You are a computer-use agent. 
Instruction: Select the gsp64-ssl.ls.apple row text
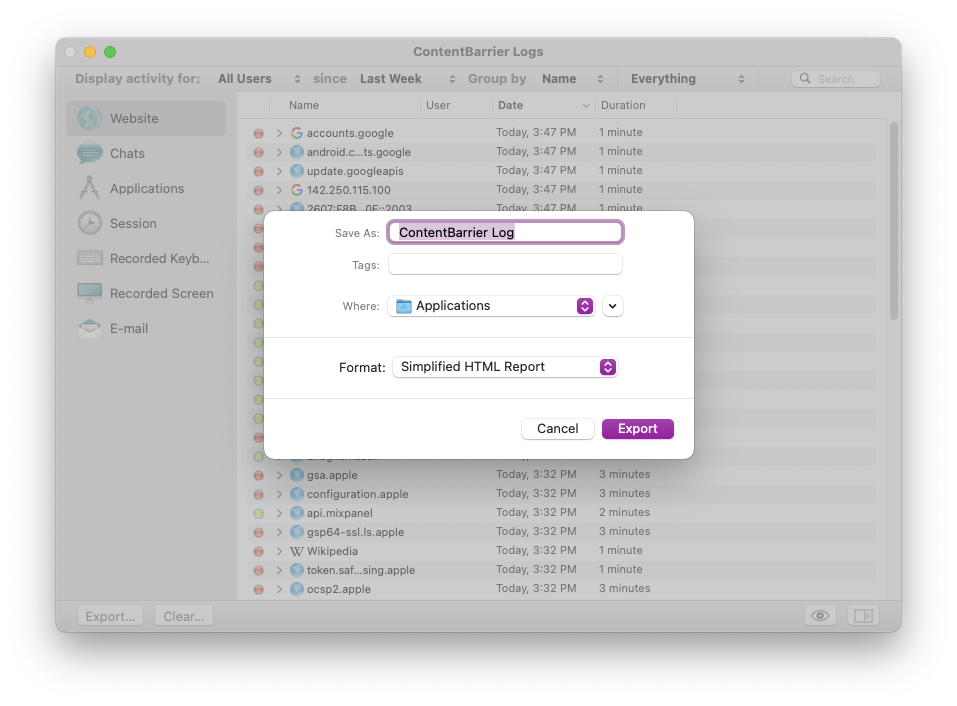click(355, 532)
